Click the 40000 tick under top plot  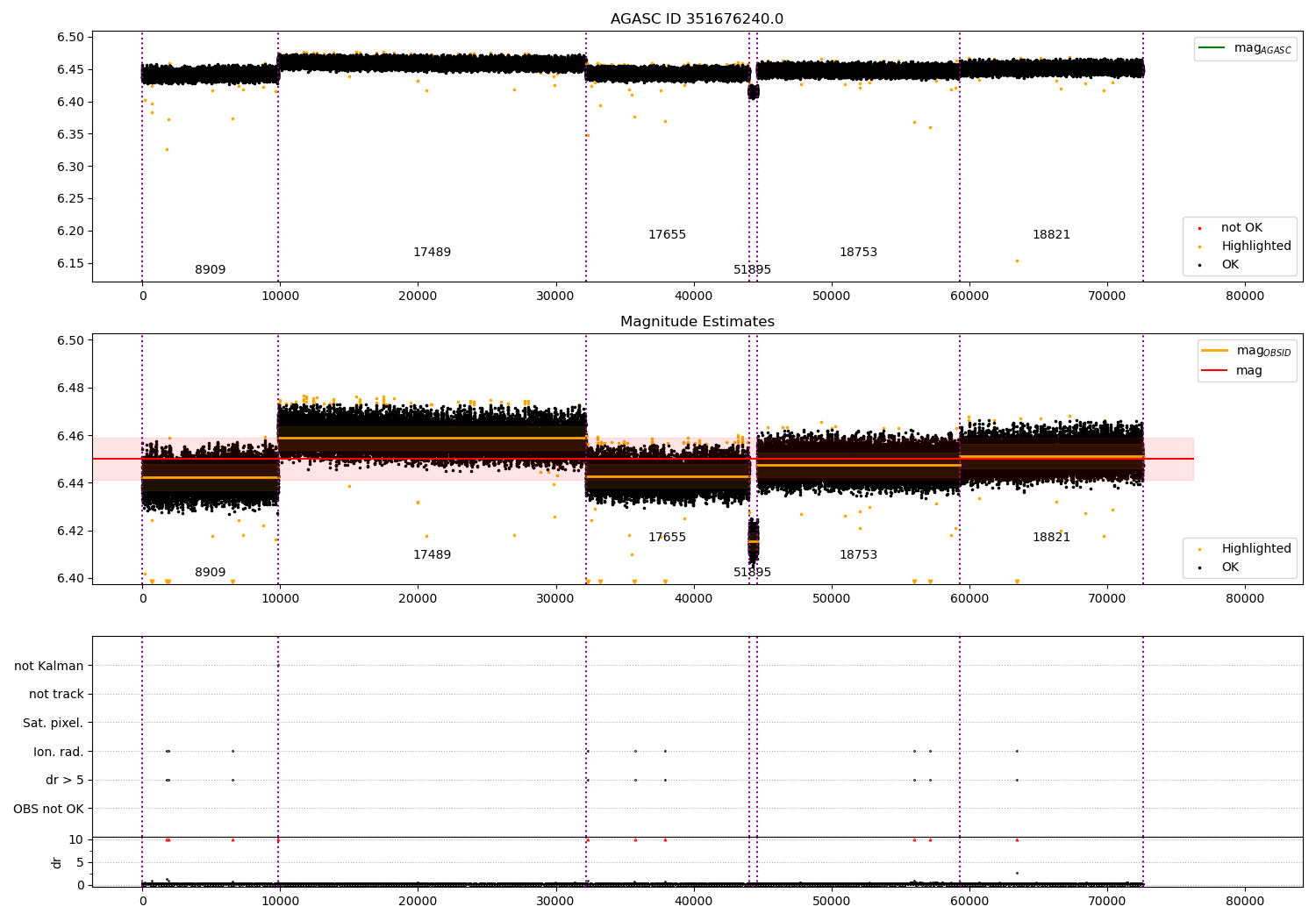693,296
